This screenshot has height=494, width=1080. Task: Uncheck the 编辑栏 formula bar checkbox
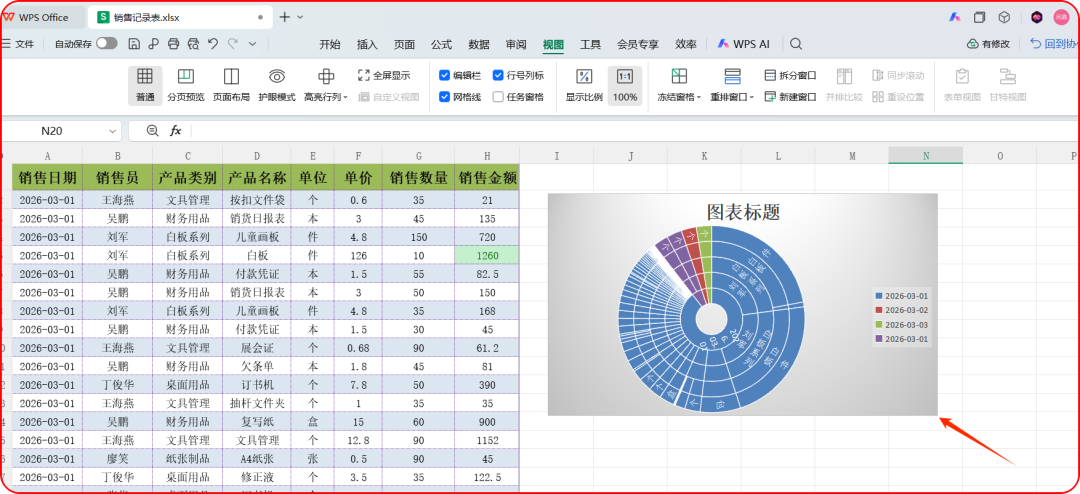(x=444, y=75)
